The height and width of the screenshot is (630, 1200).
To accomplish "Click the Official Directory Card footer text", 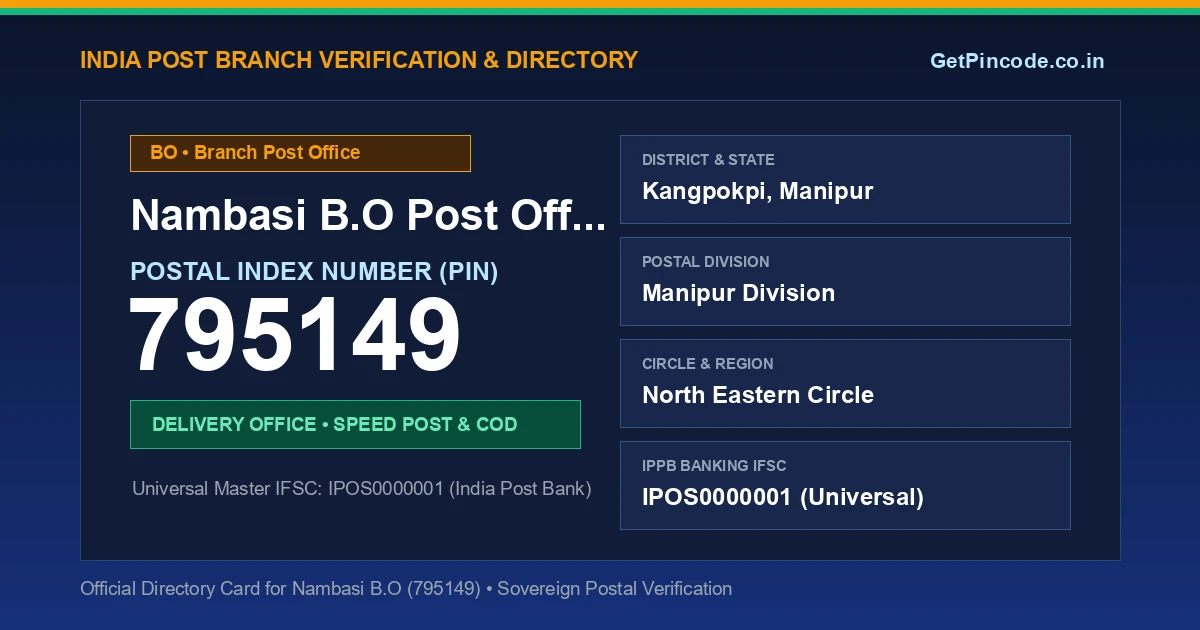I will coord(406,588).
